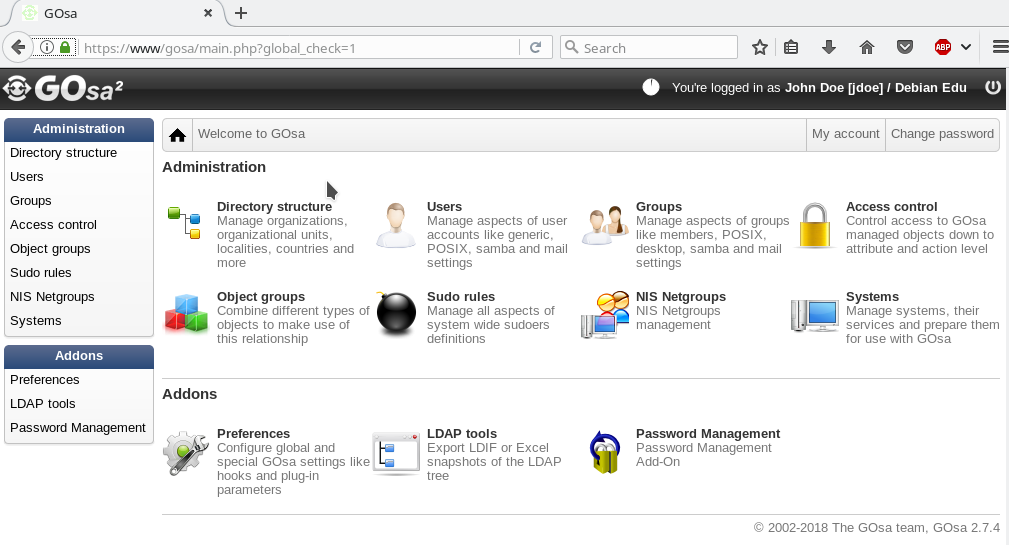Select Password Management in Addons sidebar
The width and height of the screenshot is (1009, 545).
(x=78, y=428)
